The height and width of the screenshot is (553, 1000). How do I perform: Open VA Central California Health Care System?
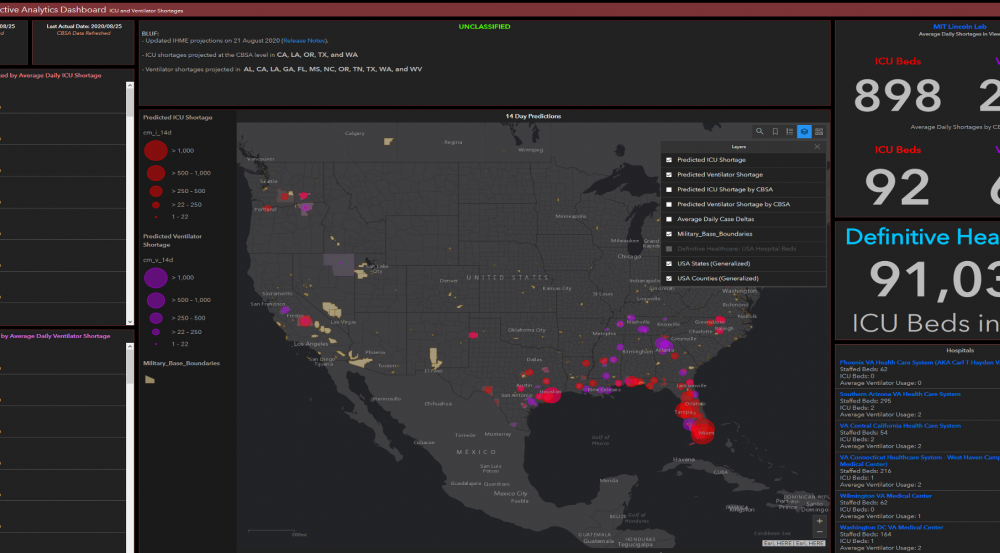pos(900,425)
